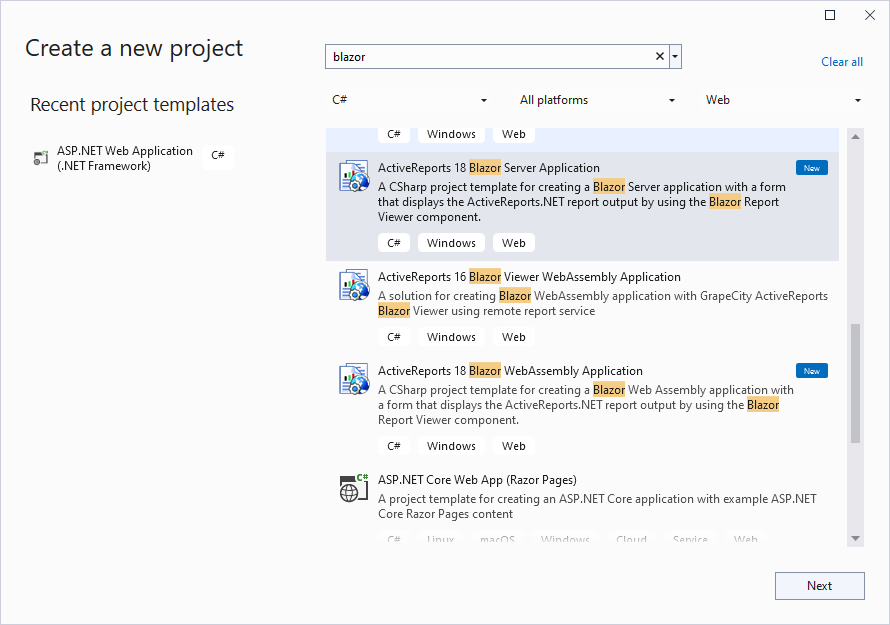This screenshot has height=625, width=890.
Task: Click the Clear all link
Action: pos(842,62)
